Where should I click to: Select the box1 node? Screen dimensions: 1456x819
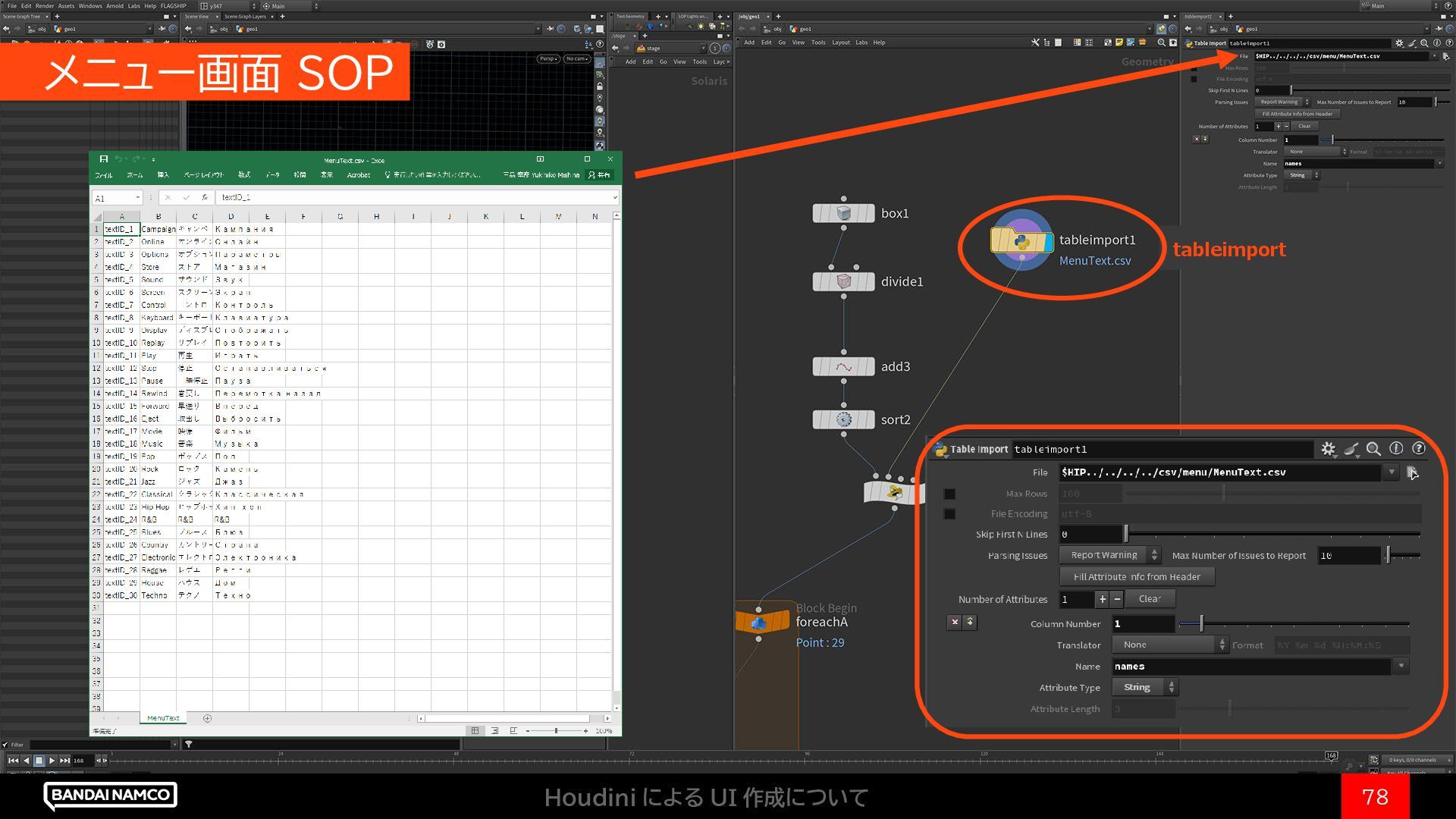(x=843, y=214)
